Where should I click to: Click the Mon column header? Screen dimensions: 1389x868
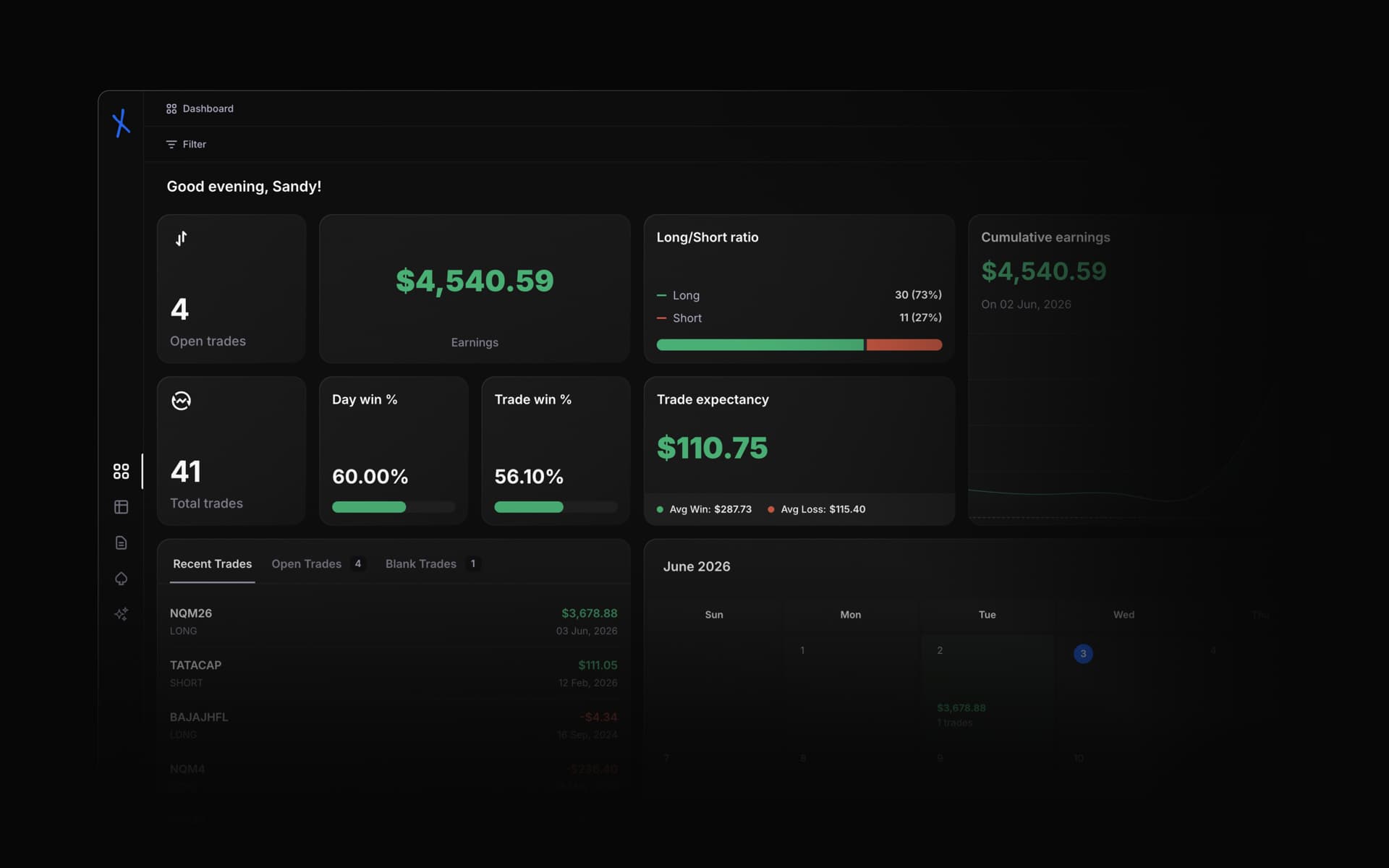pyautogui.click(x=851, y=615)
